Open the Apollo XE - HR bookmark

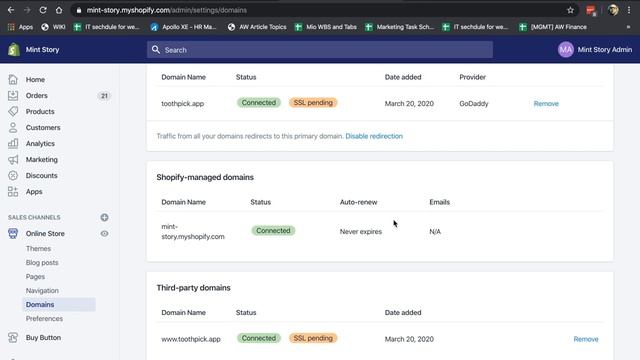183,27
